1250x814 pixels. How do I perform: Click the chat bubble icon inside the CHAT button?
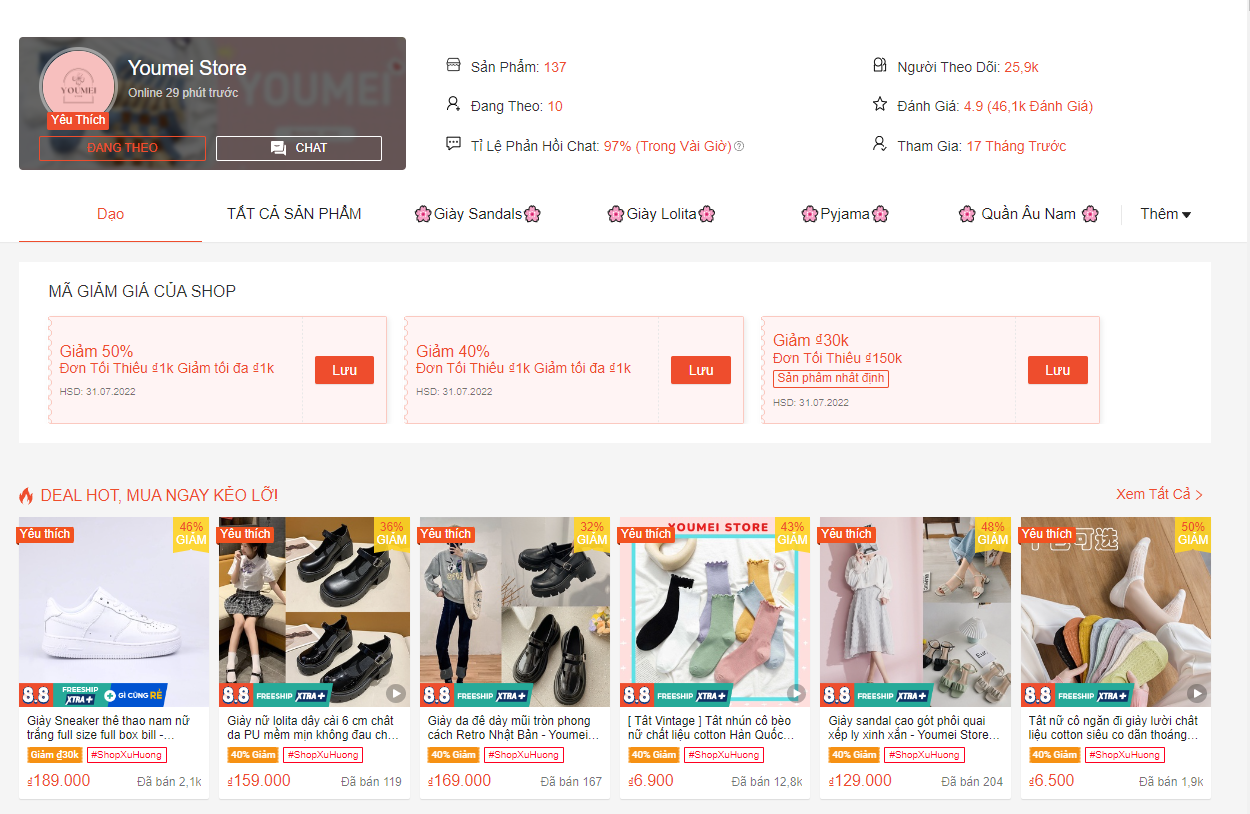pos(276,148)
